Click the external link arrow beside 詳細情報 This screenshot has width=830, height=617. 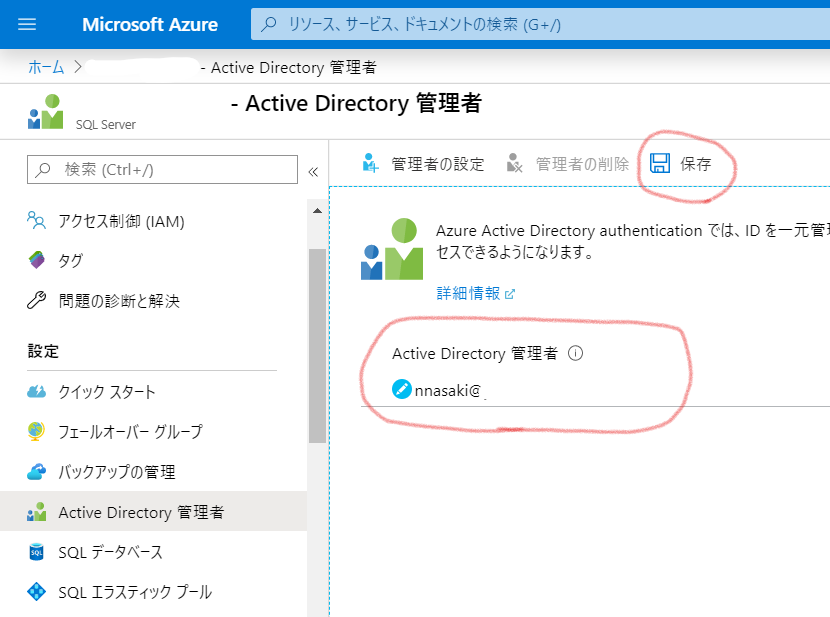(x=510, y=294)
